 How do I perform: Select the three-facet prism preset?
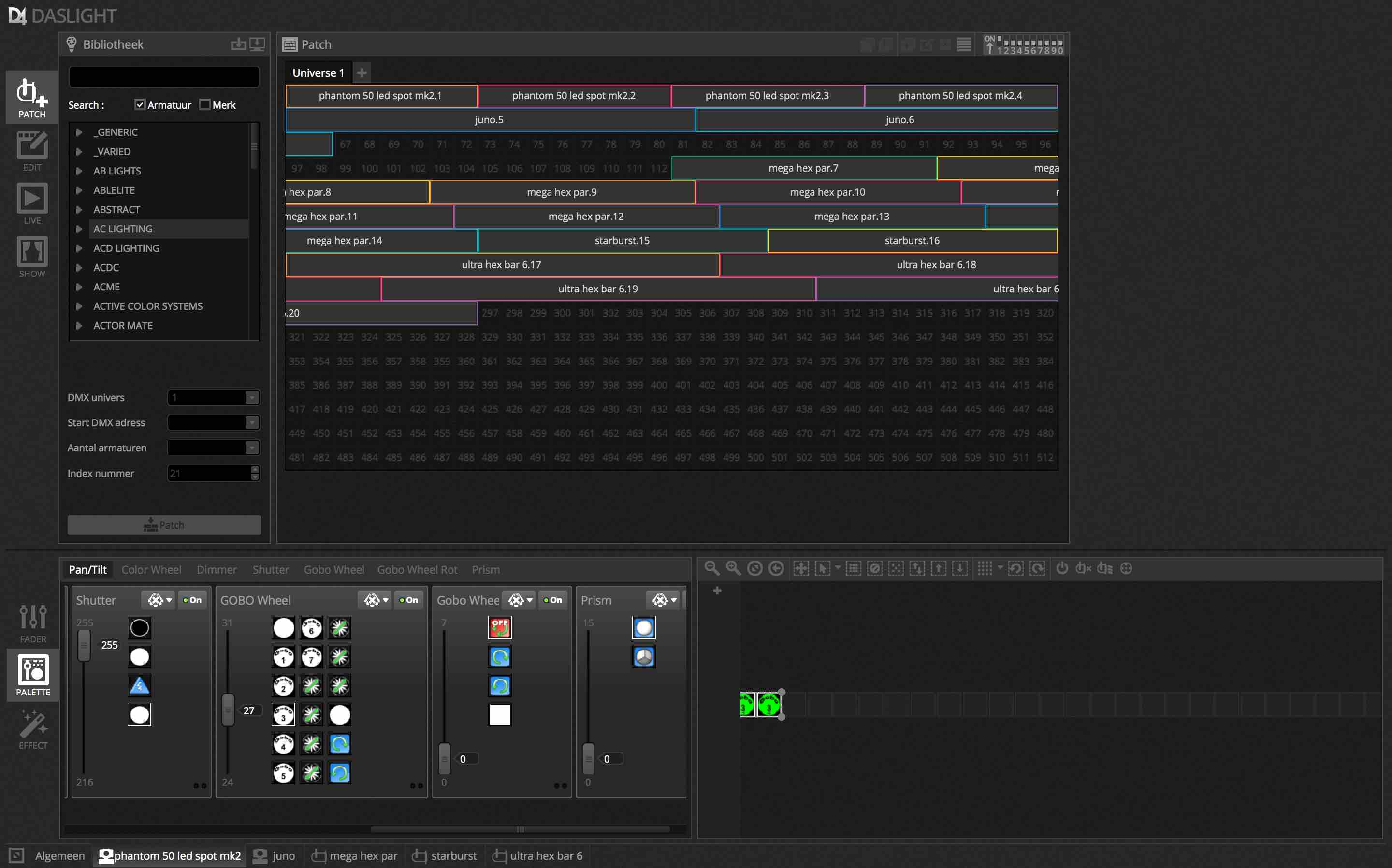tap(644, 656)
